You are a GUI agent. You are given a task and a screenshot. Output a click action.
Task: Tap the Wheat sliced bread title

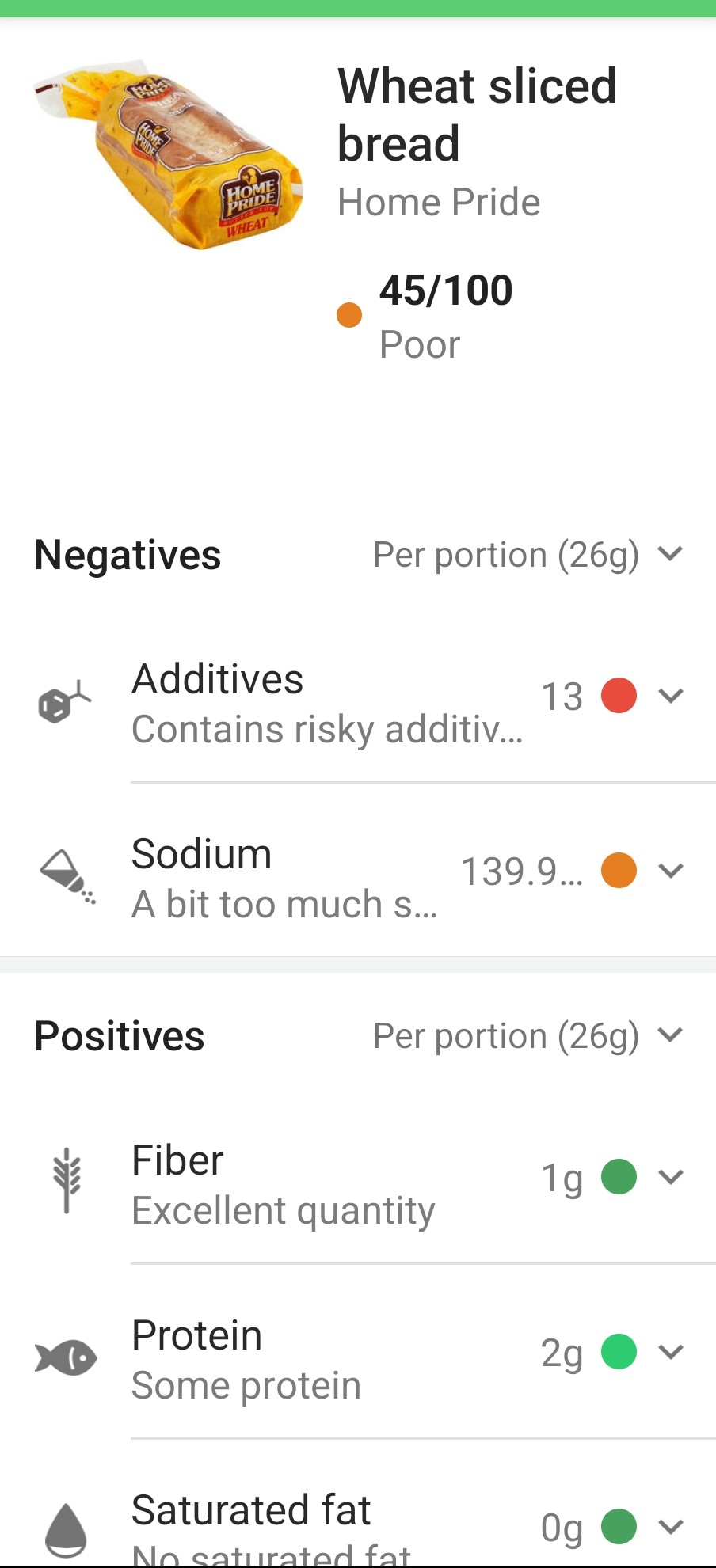tap(477, 115)
